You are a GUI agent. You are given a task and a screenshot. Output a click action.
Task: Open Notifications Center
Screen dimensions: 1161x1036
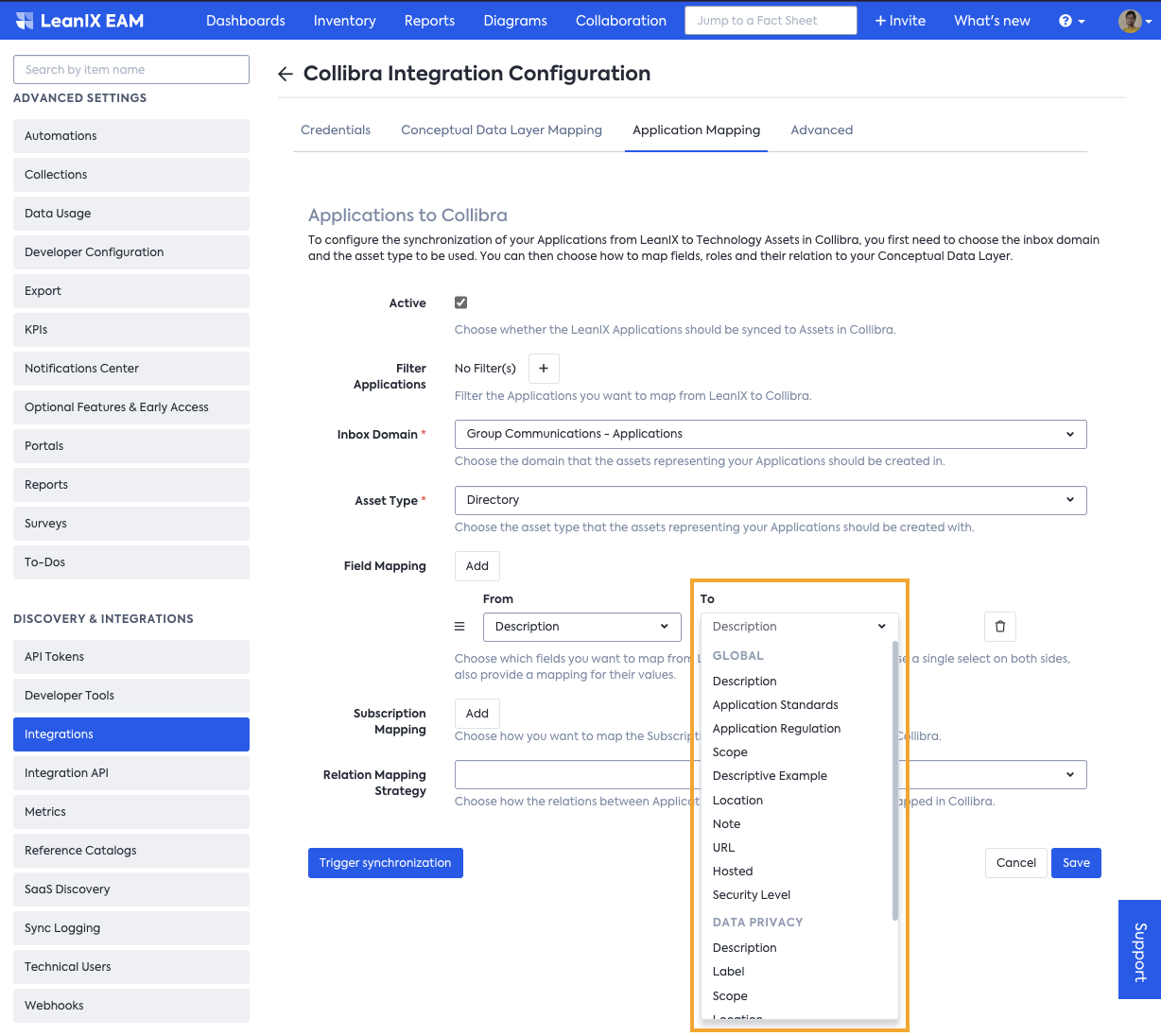coord(131,369)
